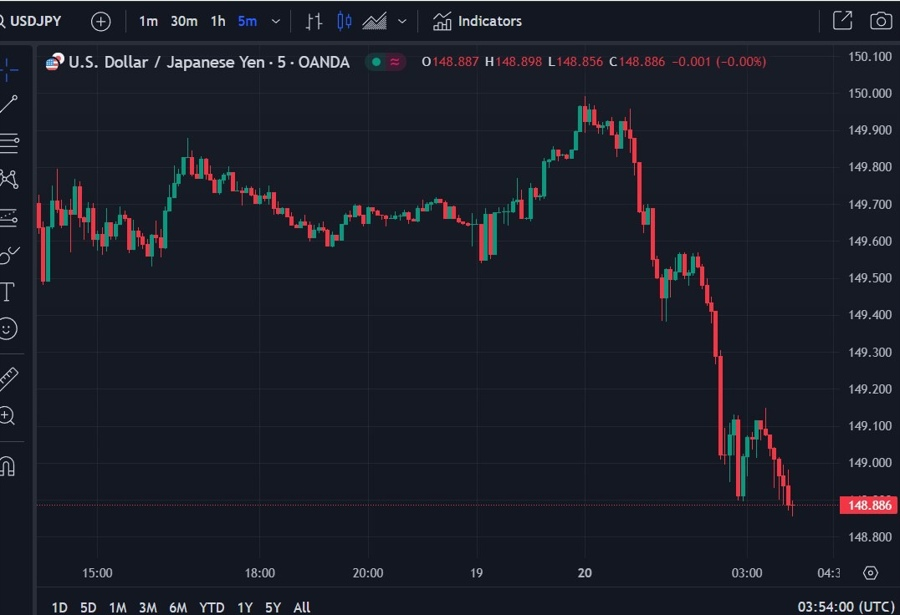This screenshot has height=615, width=900.
Task: Select the 5D date range
Action: (x=88, y=607)
